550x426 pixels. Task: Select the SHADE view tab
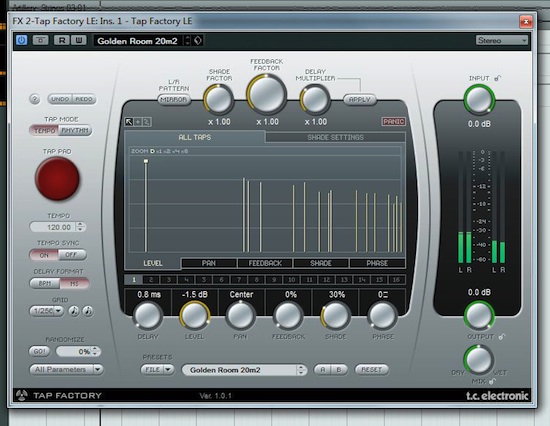[321, 263]
